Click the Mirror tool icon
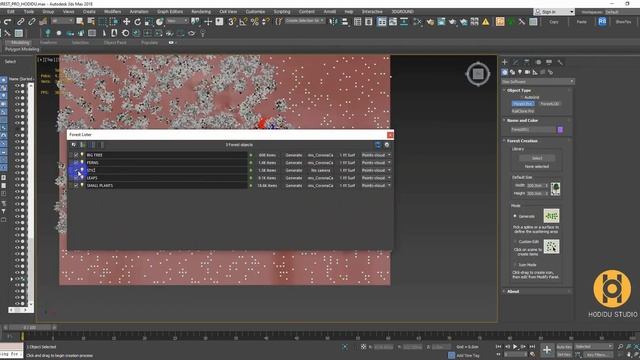640x360 pixels. [x=333, y=22]
